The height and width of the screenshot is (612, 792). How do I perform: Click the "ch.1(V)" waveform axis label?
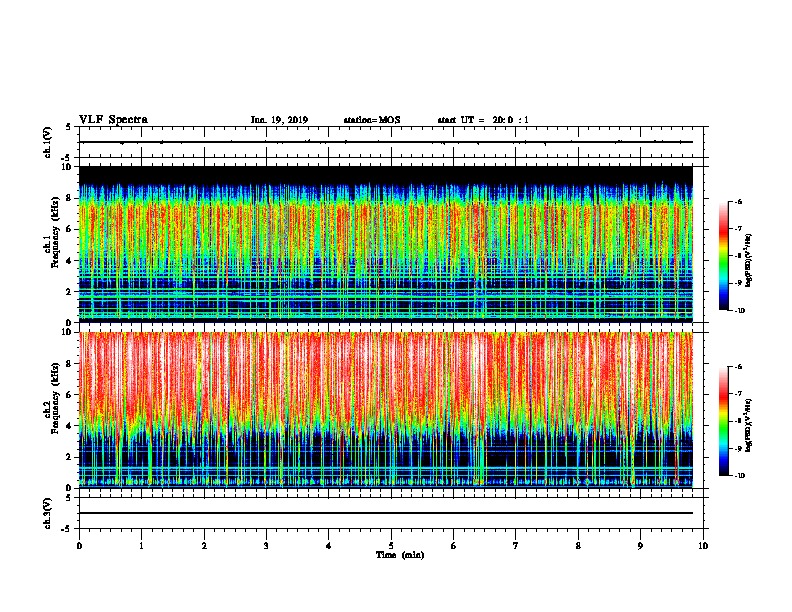47,142
